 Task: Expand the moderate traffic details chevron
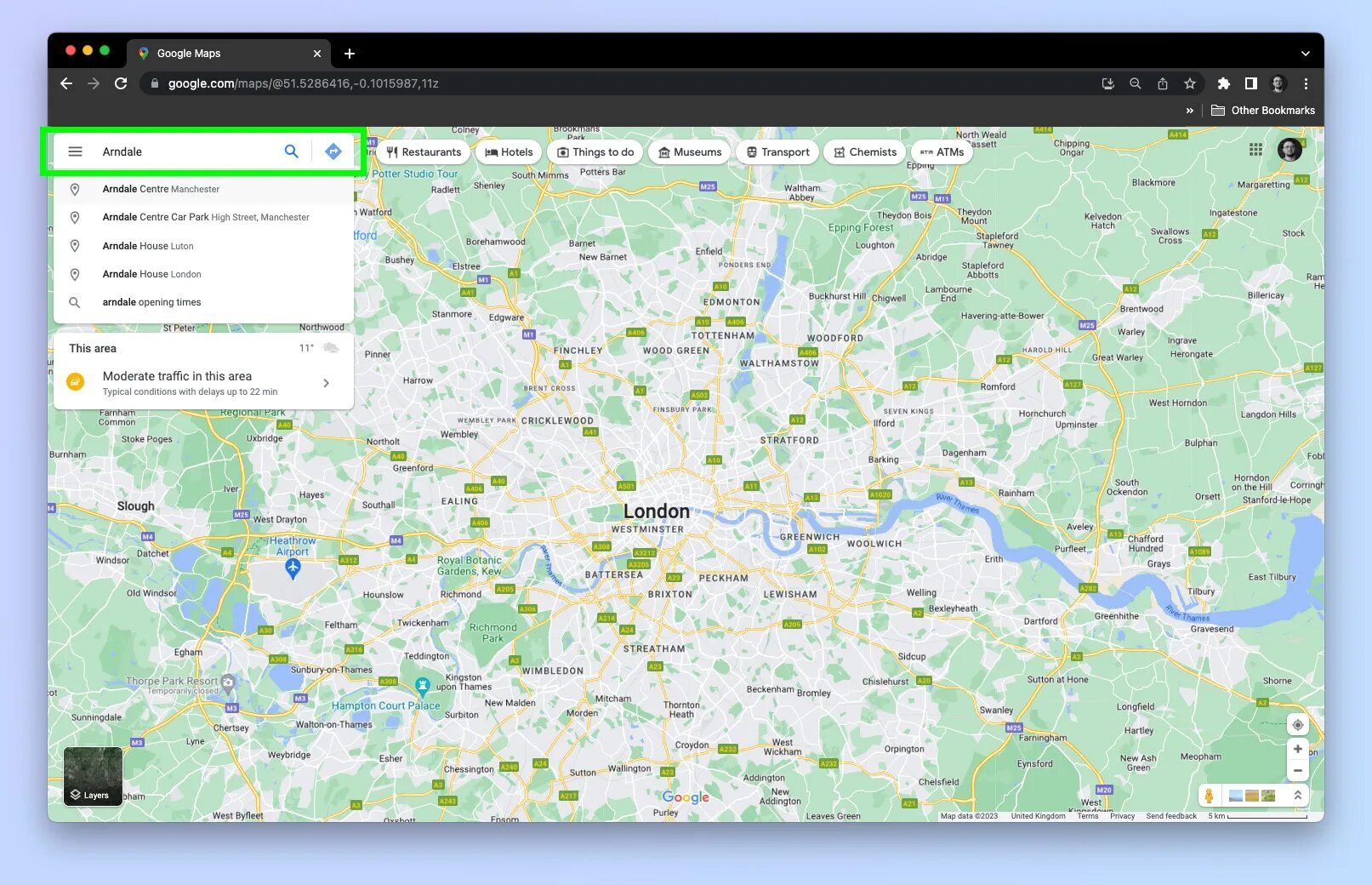click(x=326, y=383)
